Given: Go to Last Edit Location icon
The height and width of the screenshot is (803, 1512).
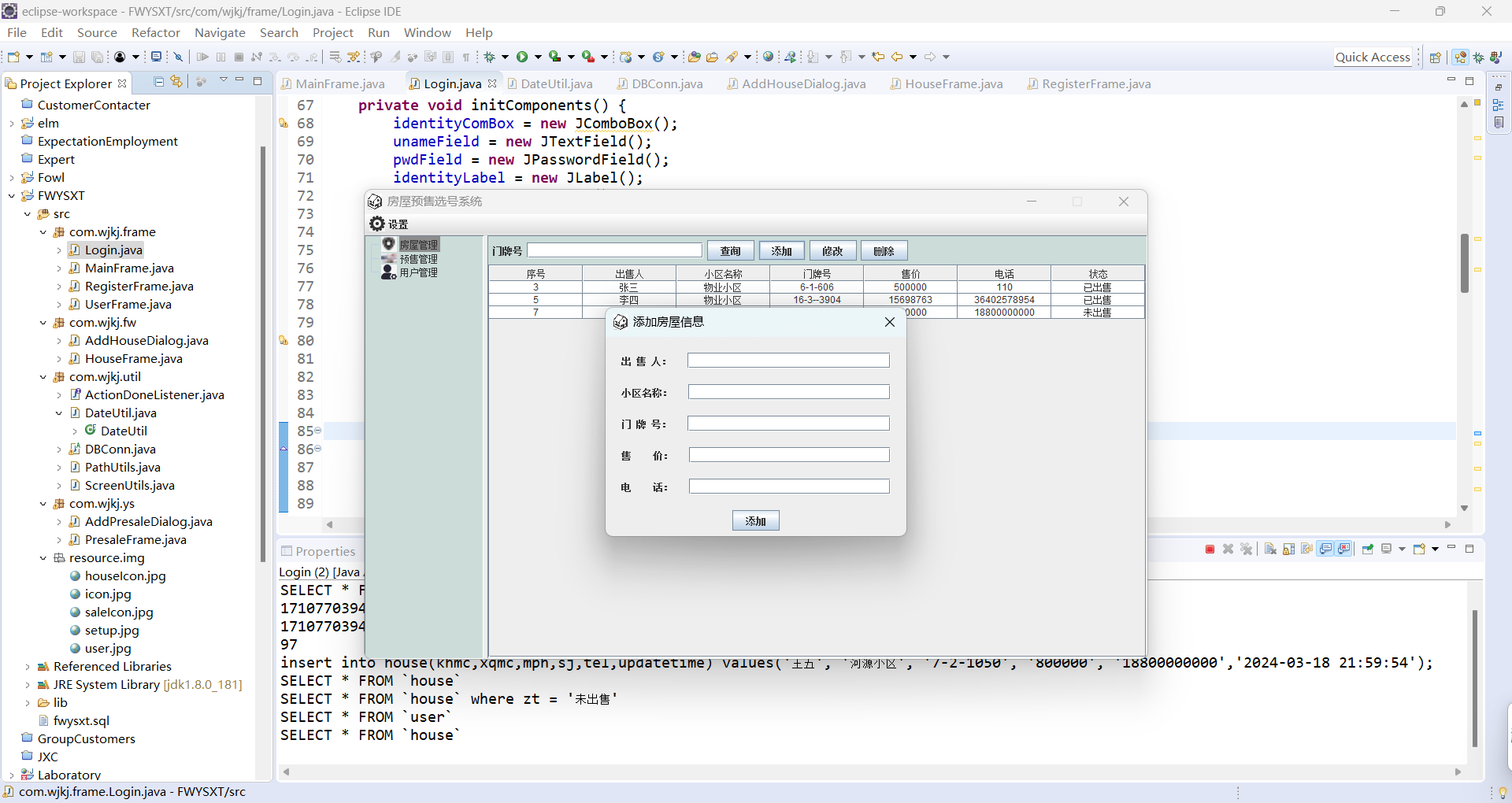Looking at the screenshot, I should (x=878, y=57).
